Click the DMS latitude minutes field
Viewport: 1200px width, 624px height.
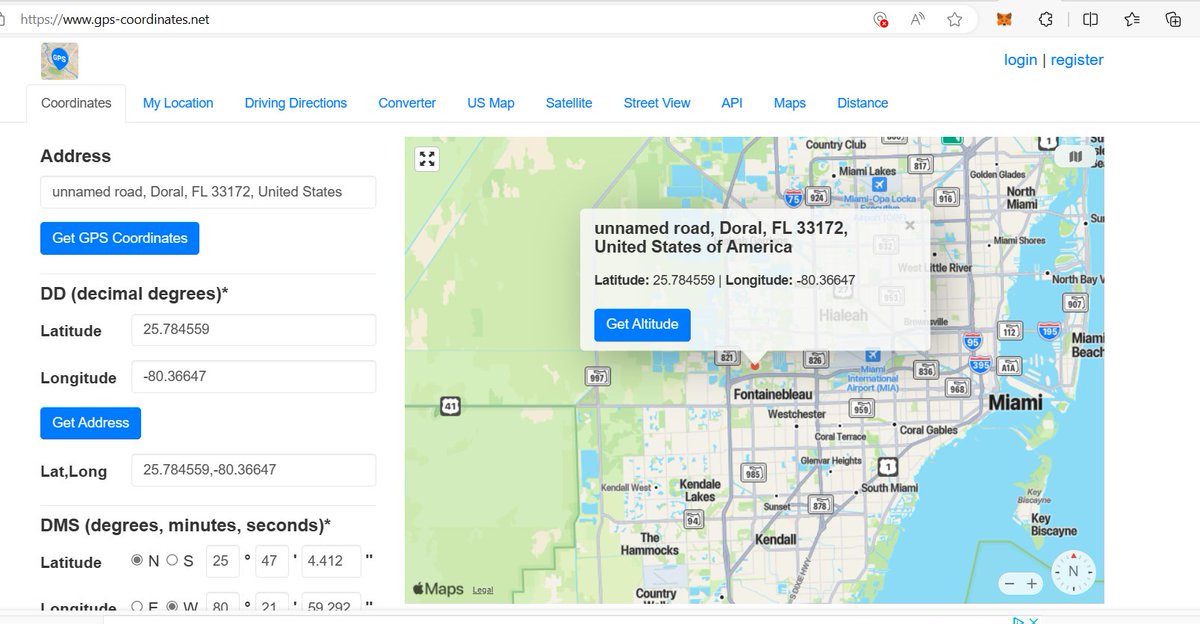(x=272, y=561)
